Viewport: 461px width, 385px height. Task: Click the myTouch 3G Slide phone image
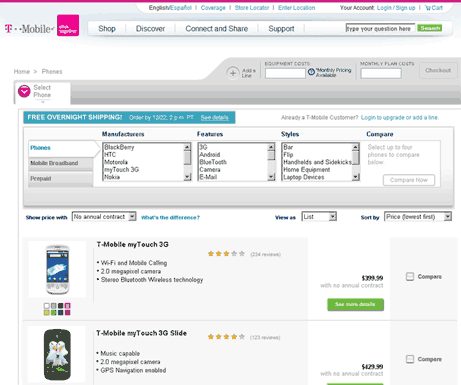coord(57,355)
